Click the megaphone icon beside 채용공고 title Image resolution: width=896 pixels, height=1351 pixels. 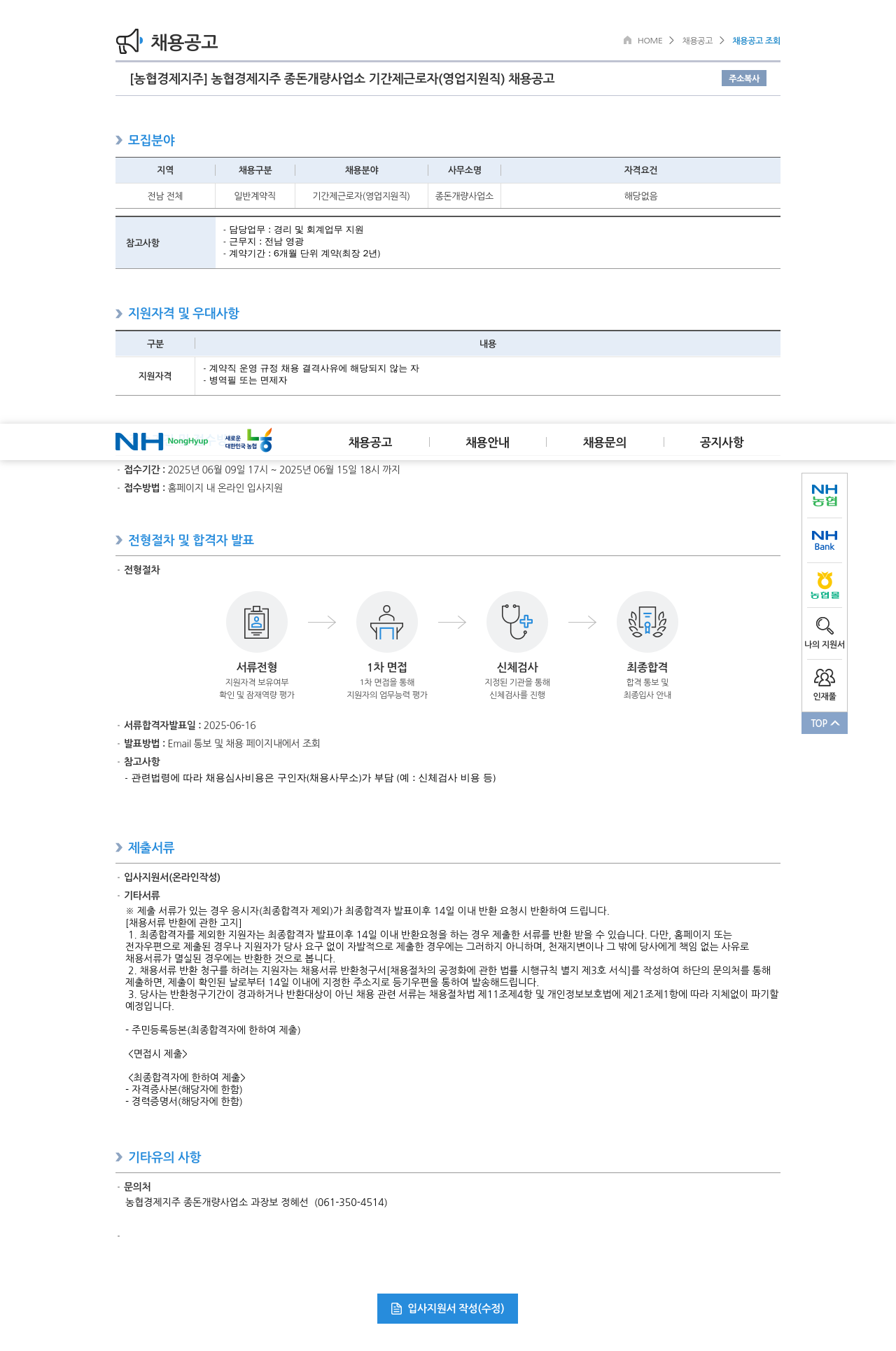coord(129,41)
